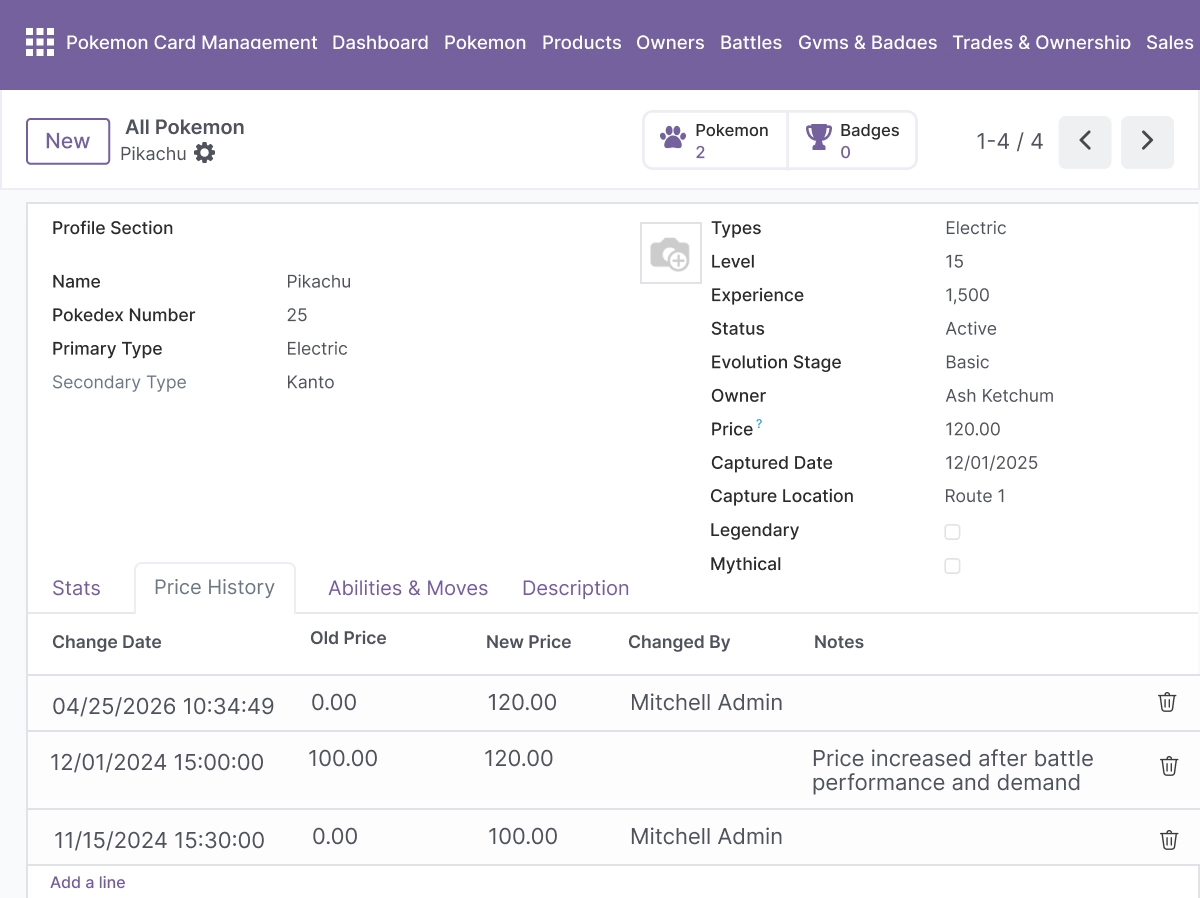1200x898 pixels.
Task: Toggle the Mythical checkbox
Action: (952, 566)
